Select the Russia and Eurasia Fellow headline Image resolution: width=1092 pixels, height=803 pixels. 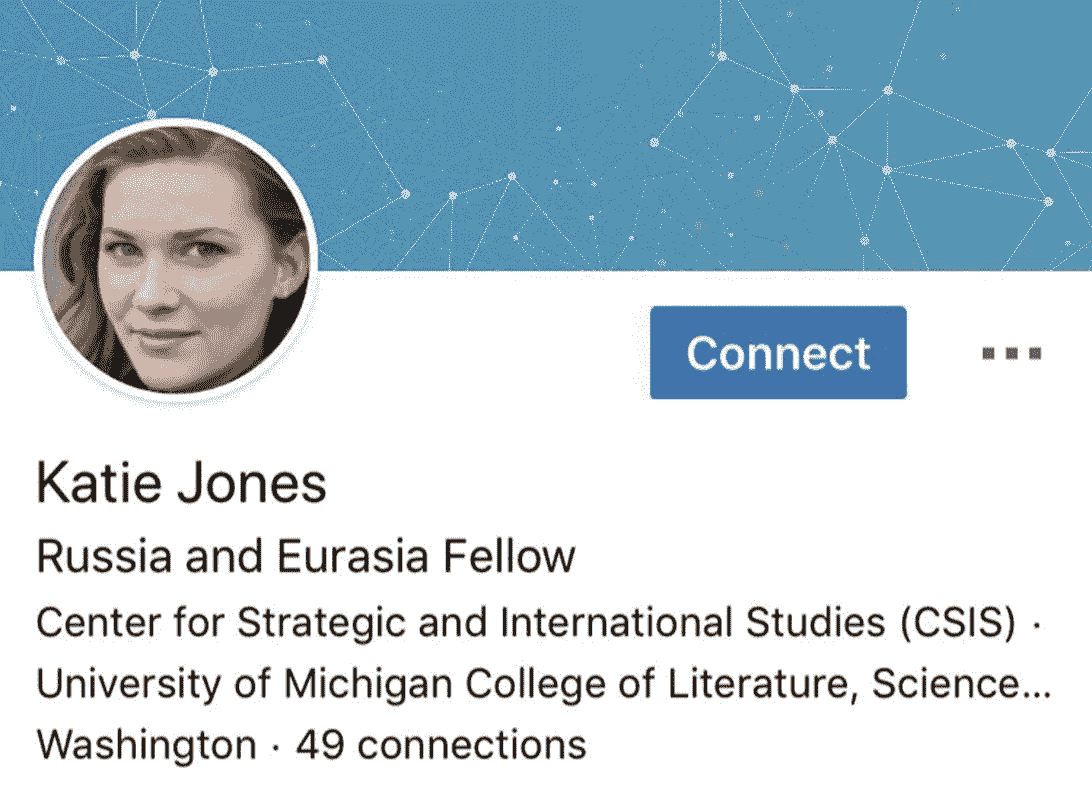[x=305, y=556]
